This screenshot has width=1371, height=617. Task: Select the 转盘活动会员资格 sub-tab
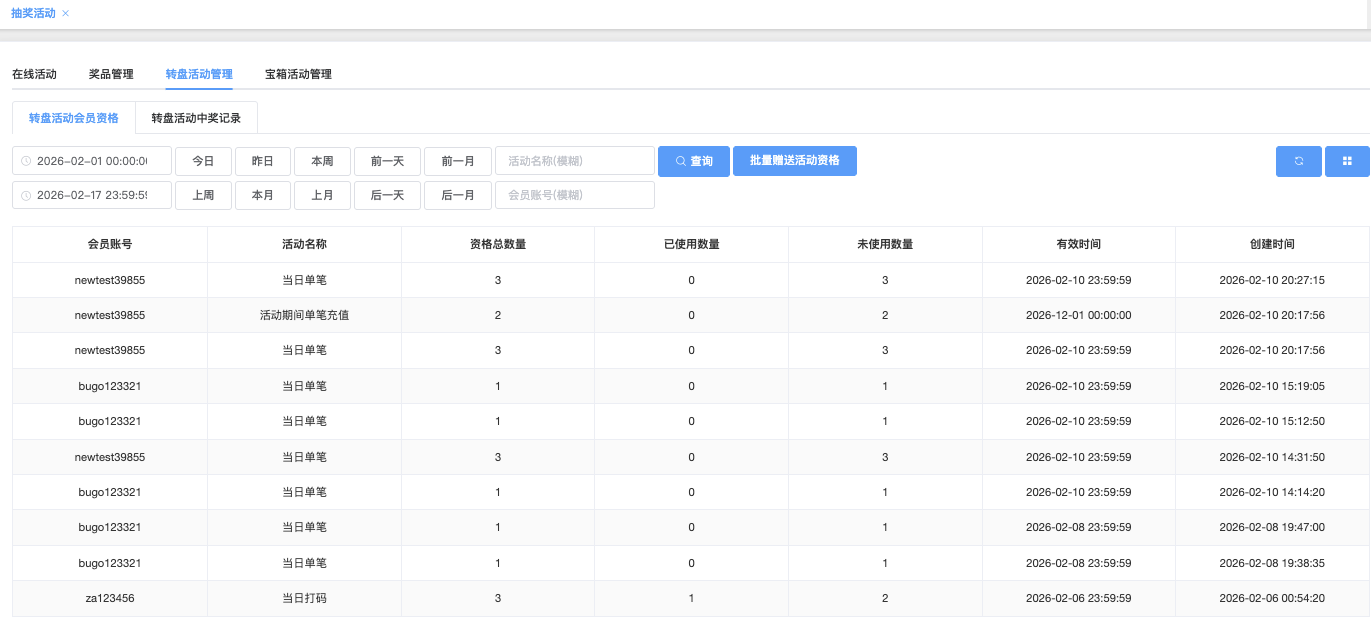[74, 118]
